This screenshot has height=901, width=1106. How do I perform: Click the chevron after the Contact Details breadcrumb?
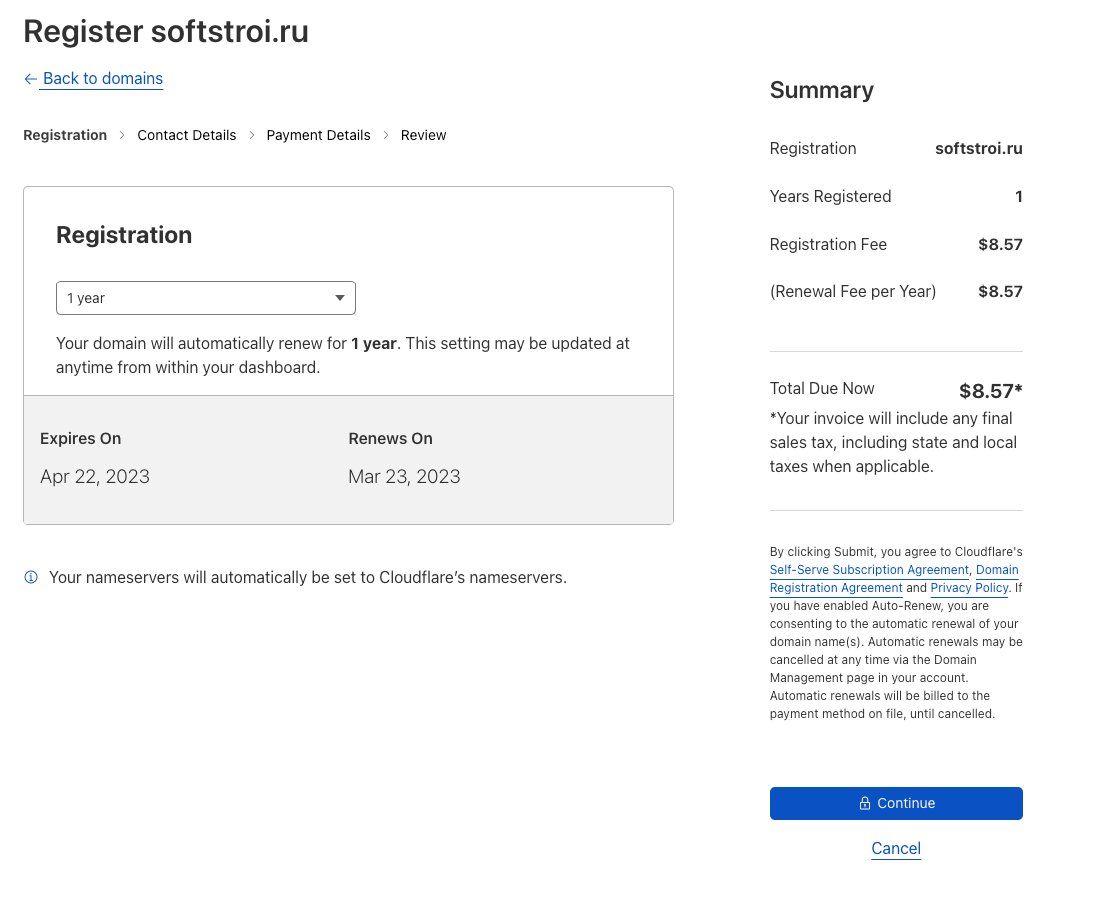click(x=251, y=135)
